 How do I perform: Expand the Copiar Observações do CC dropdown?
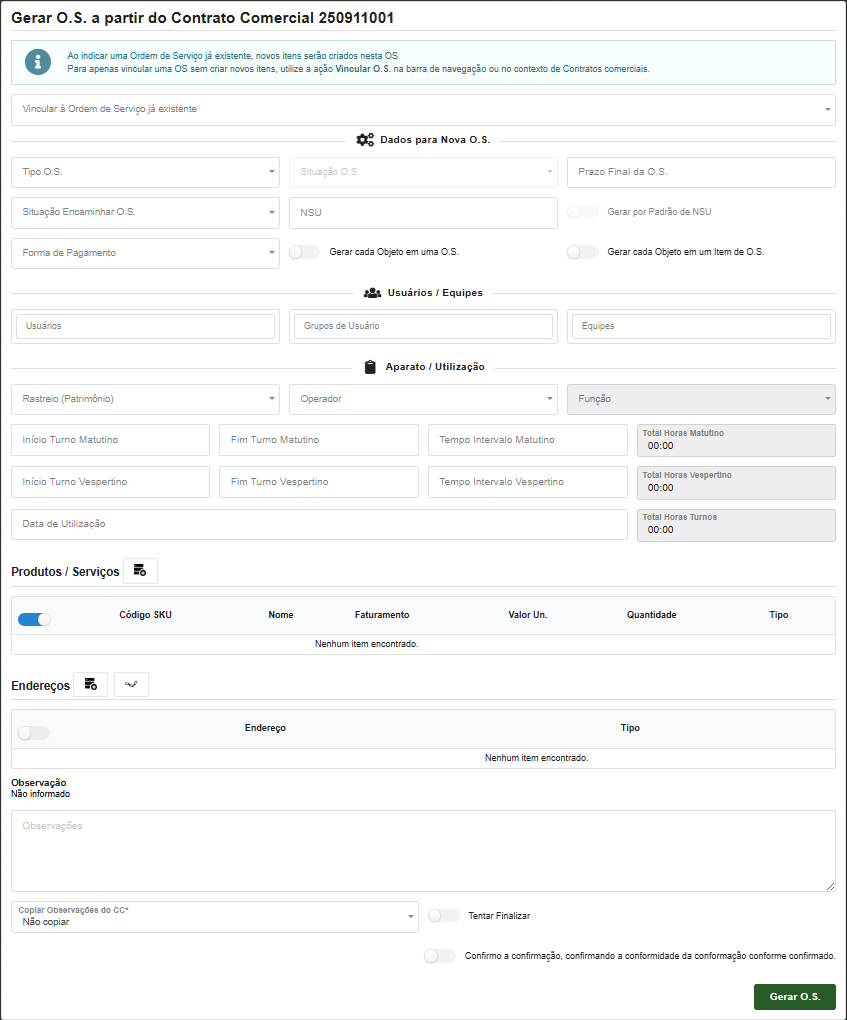214,917
